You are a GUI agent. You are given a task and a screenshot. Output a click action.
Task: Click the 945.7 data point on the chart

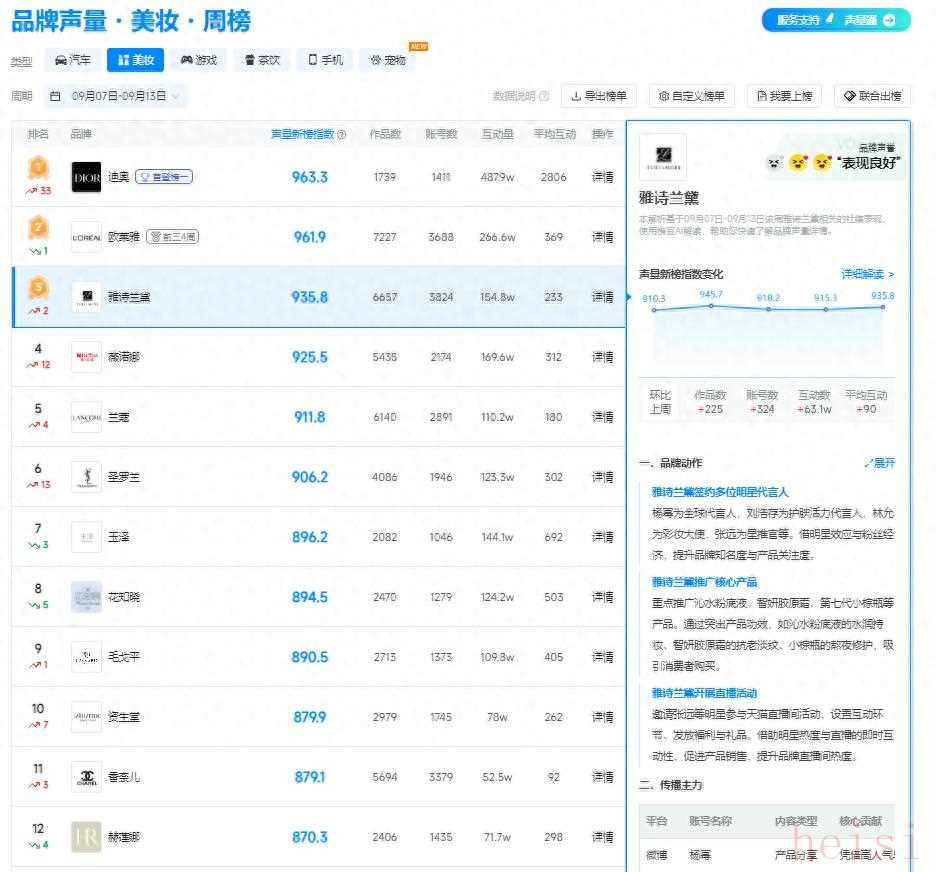[711, 306]
